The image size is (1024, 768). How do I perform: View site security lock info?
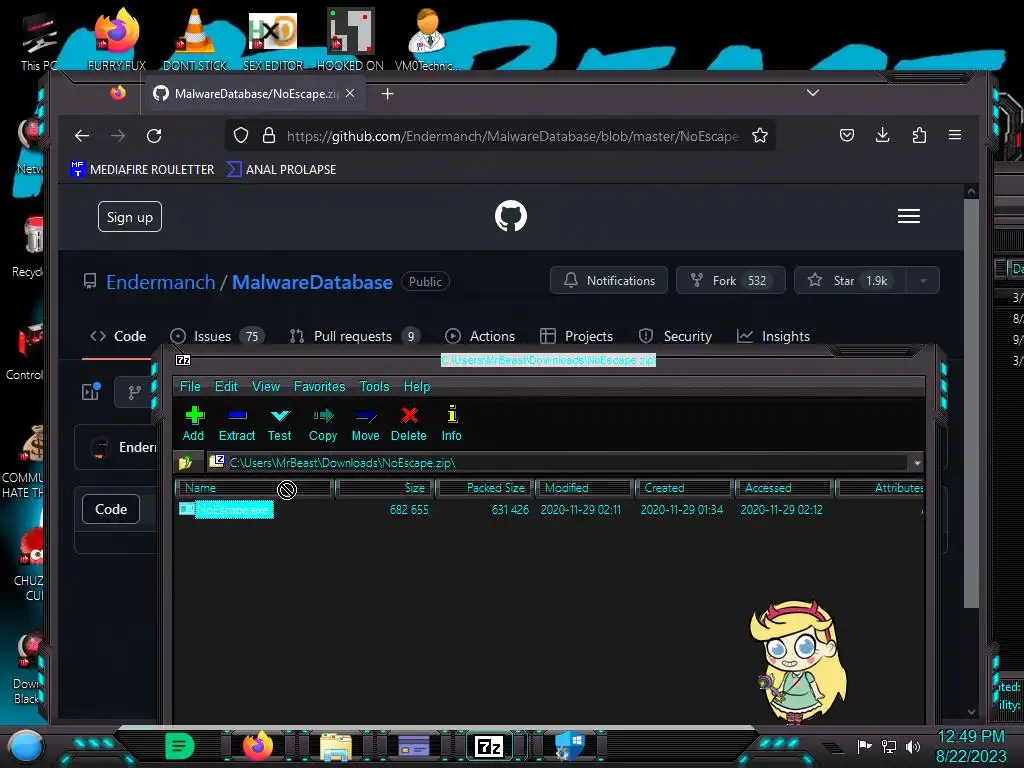tap(268, 135)
